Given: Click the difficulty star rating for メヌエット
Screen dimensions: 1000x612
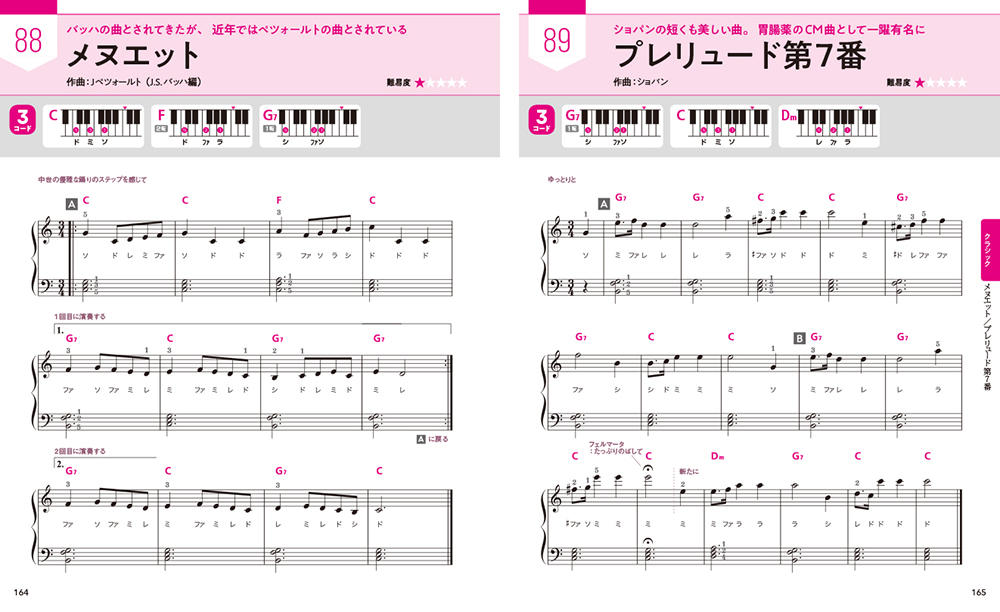Looking at the screenshot, I should pos(441,82).
